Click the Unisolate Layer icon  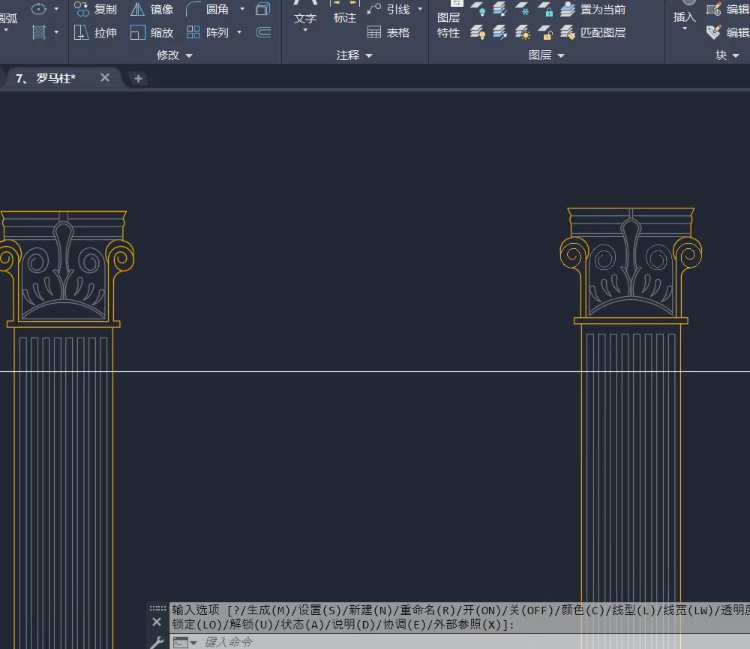point(500,33)
